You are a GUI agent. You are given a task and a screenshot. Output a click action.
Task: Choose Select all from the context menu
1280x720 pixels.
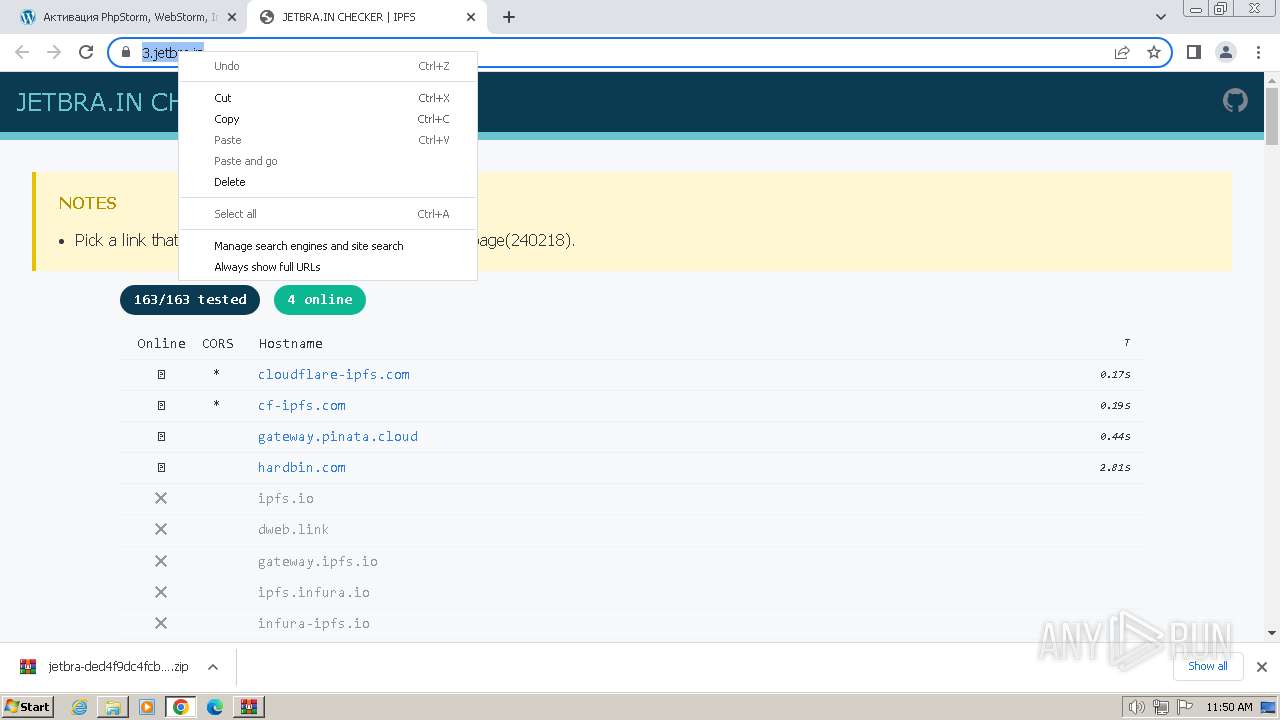(328, 214)
